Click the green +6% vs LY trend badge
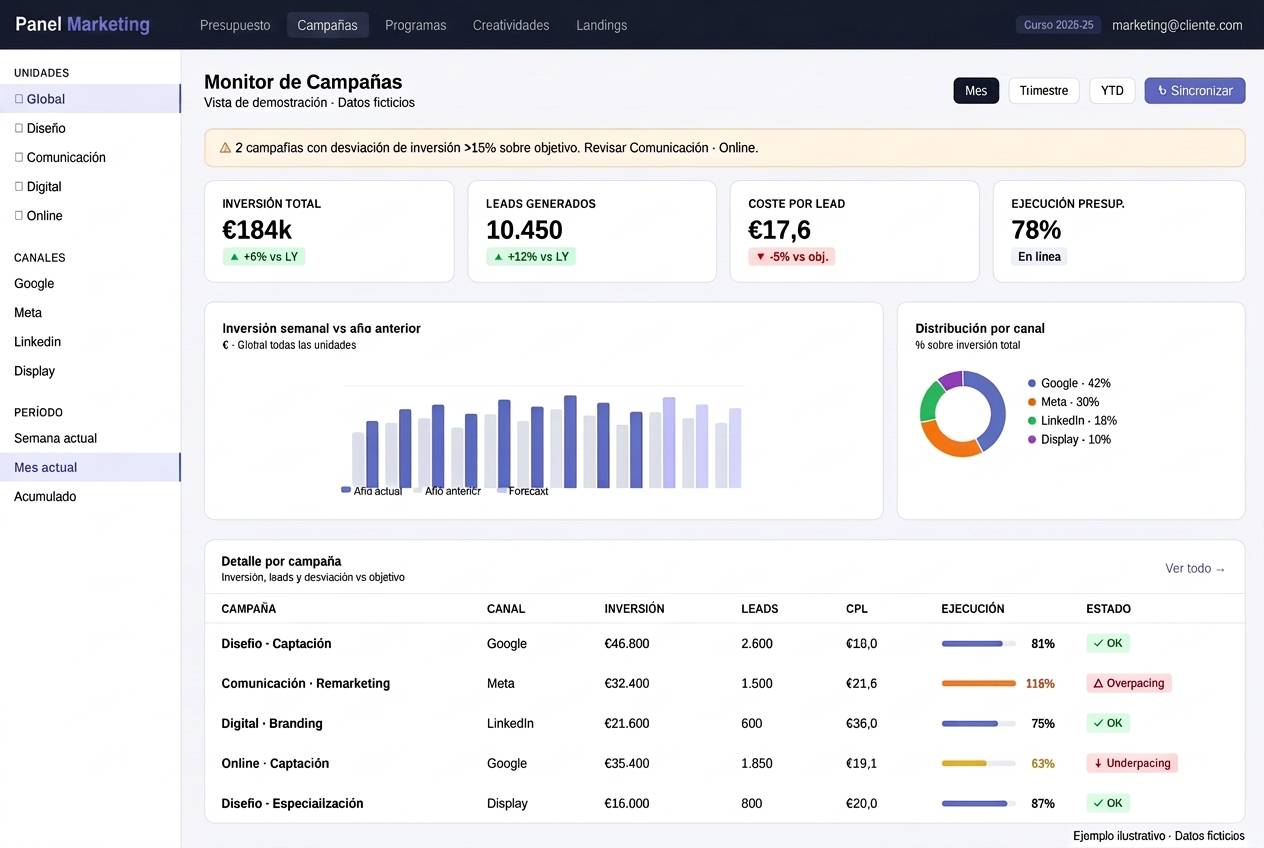Image resolution: width=1264 pixels, height=848 pixels. pos(264,257)
